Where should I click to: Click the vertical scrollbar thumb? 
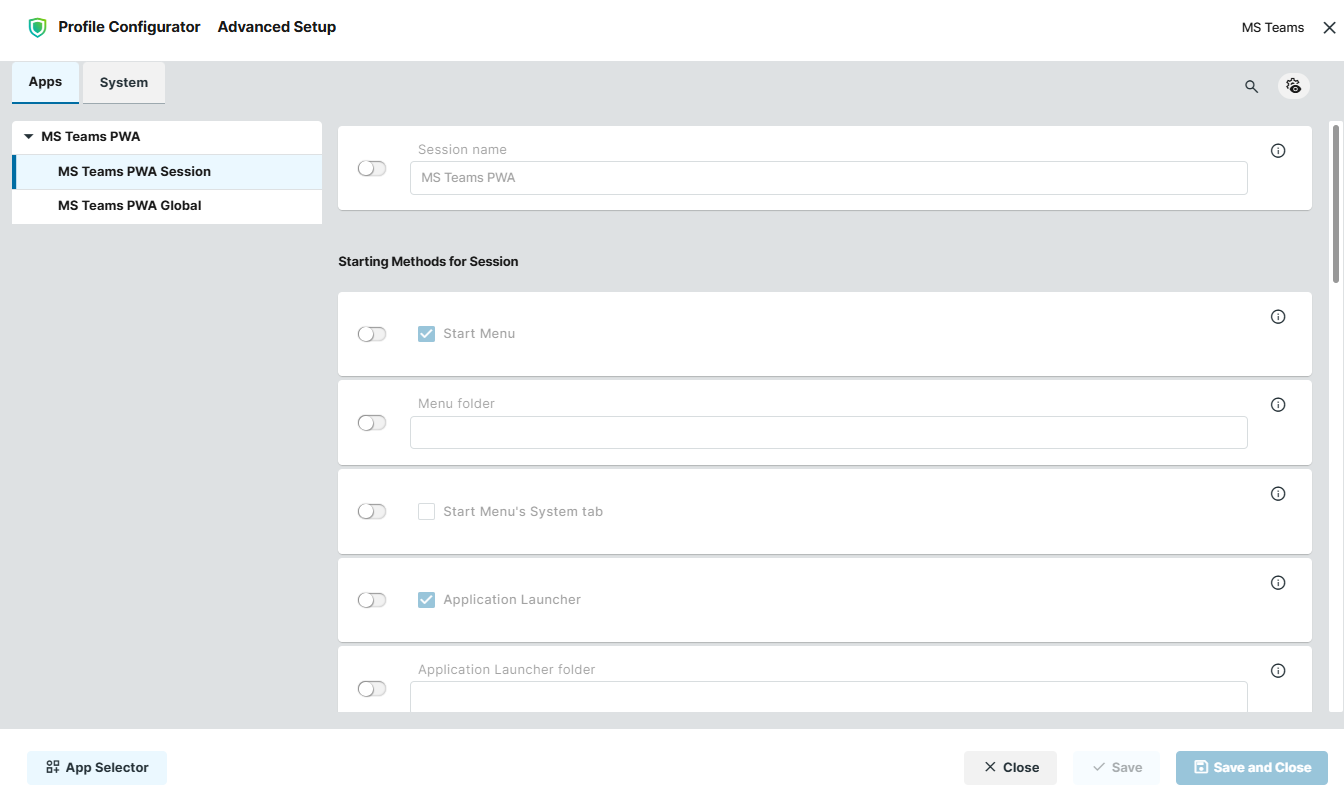tap(1336, 203)
